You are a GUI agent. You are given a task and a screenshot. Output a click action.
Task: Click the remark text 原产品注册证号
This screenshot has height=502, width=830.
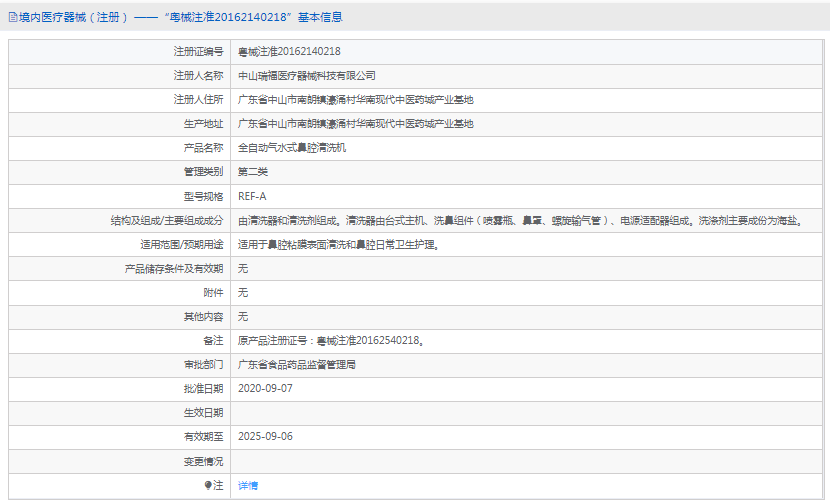pyautogui.click(x=331, y=340)
